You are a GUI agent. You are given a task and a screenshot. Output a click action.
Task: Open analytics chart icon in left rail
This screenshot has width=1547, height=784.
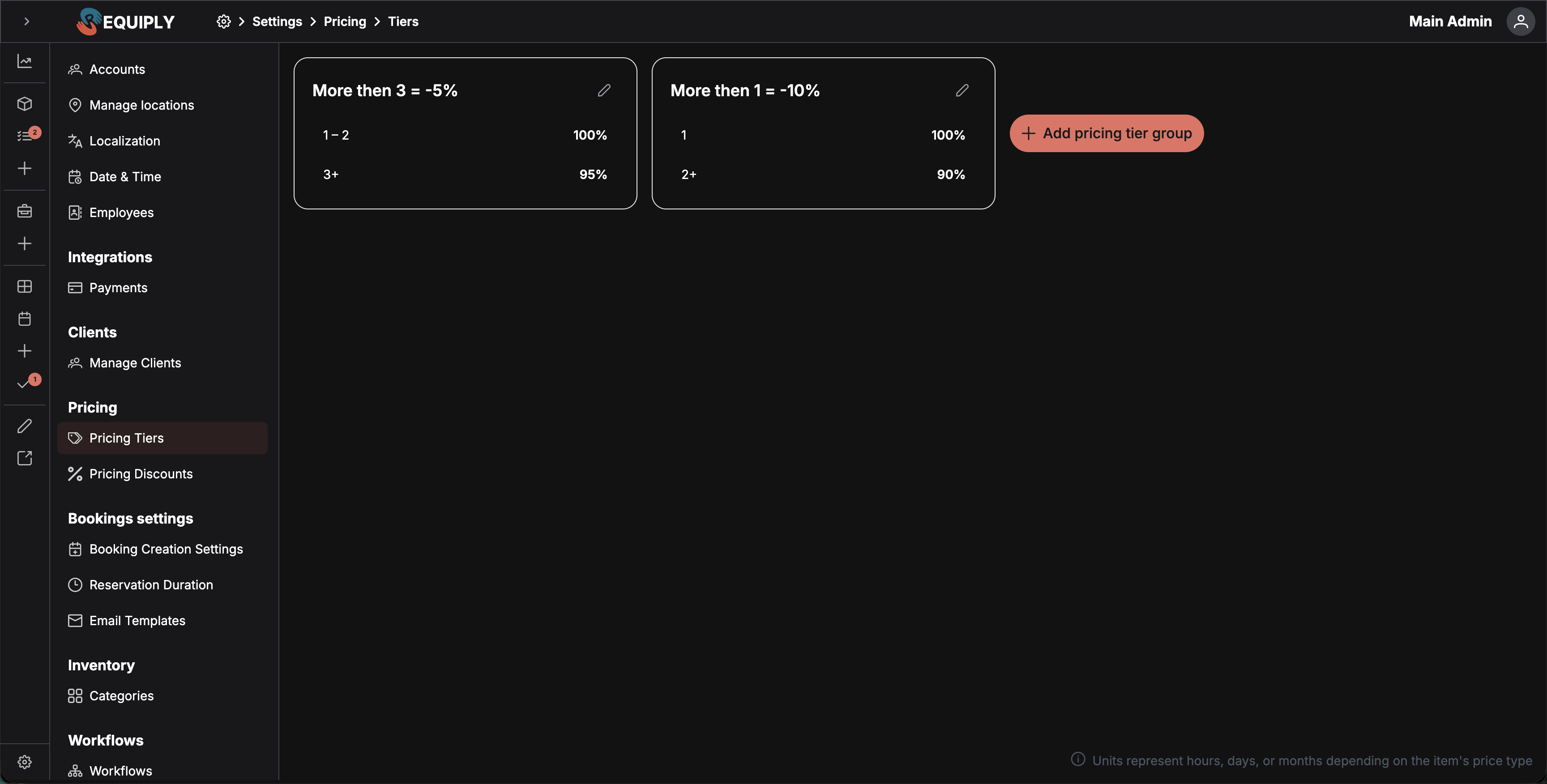[25, 61]
